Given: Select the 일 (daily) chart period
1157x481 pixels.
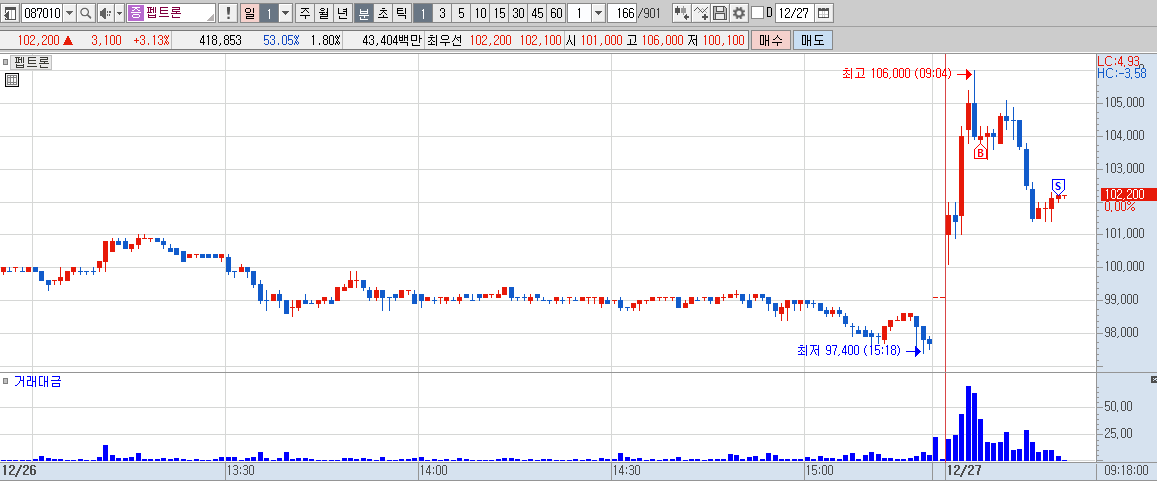Looking at the screenshot, I should coord(249,13).
